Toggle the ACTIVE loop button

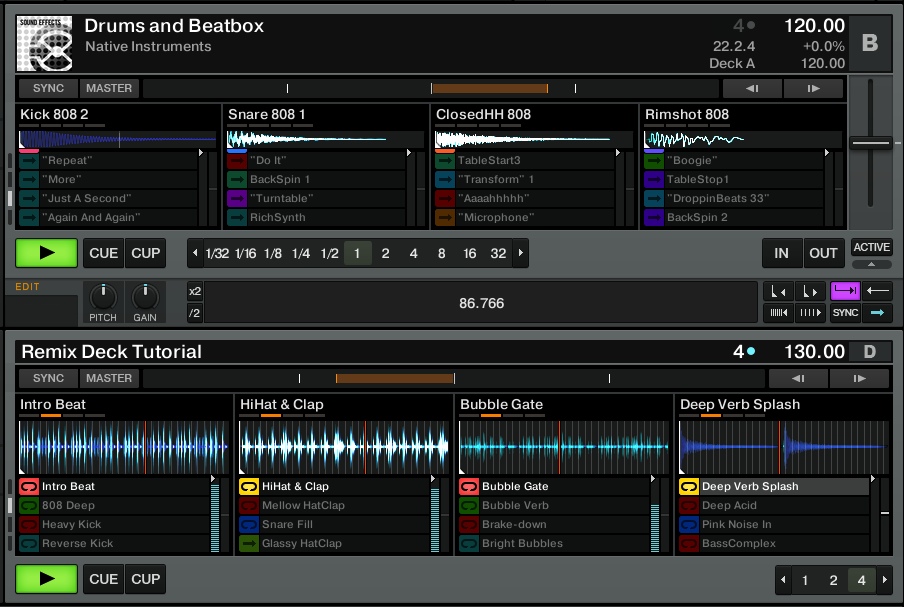click(871, 247)
